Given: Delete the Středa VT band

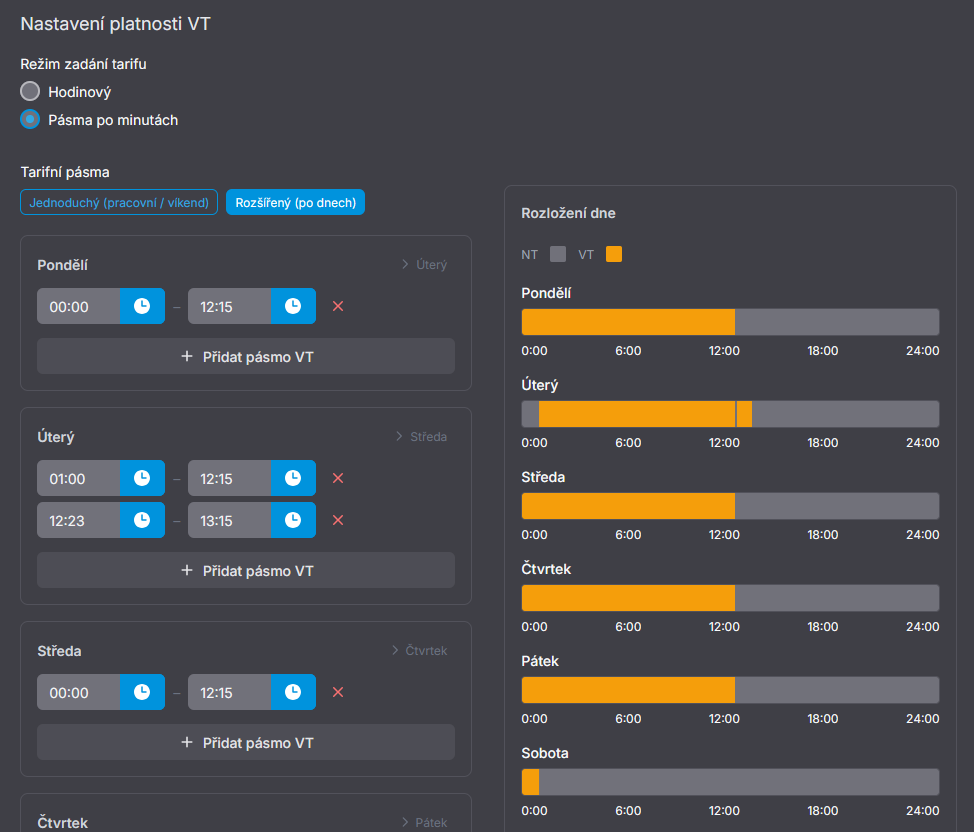Looking at the screenshot, I should coord(338,692).
